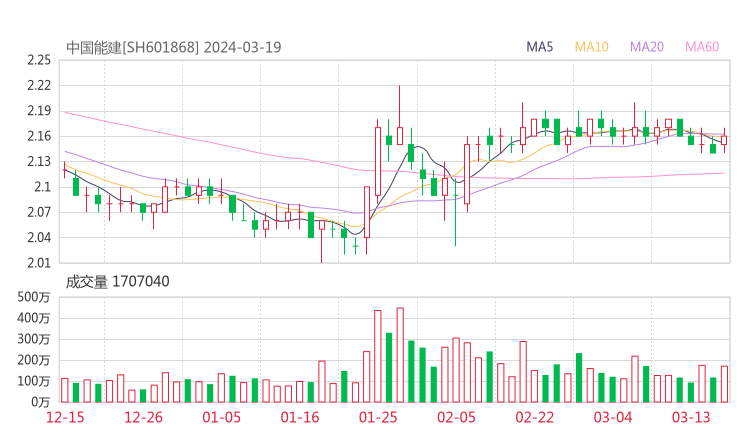Select the 02-22 date label
Image resolution: width=740 pixels, height=440 pixels.
(x=534, y=417)
